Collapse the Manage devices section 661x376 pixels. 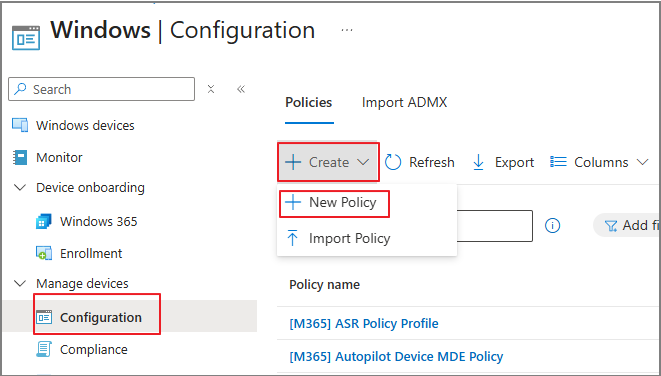coord(20,283)
